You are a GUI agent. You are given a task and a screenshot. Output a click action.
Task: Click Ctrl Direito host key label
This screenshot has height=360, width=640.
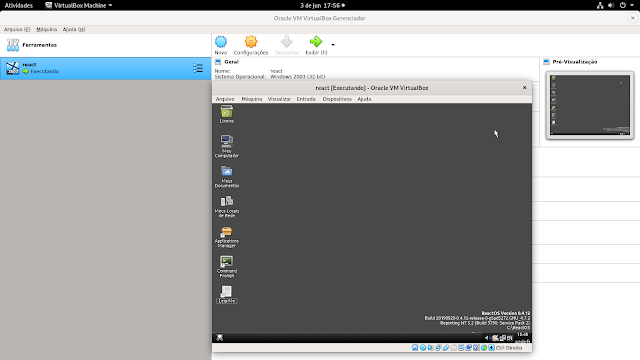509,348
